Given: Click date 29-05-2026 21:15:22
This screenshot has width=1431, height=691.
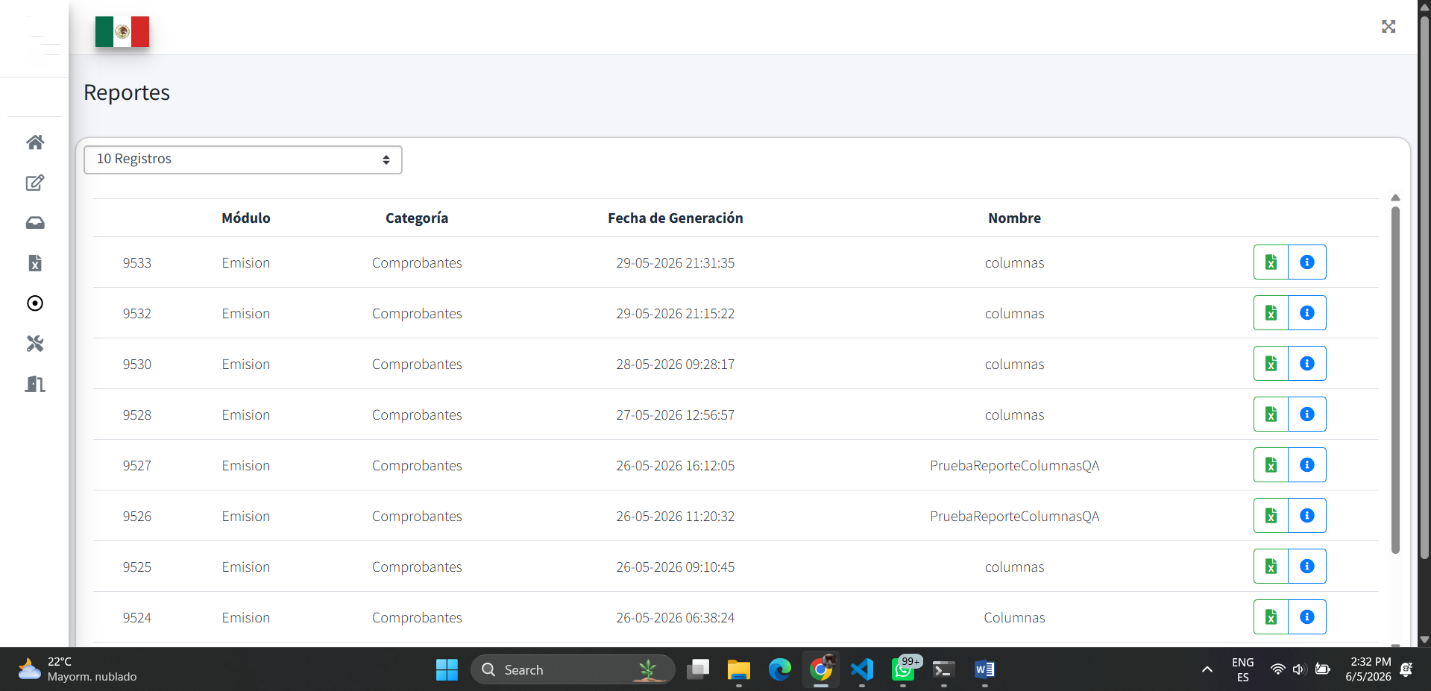Looking at the screenshot, I should [x=675, y=313].
